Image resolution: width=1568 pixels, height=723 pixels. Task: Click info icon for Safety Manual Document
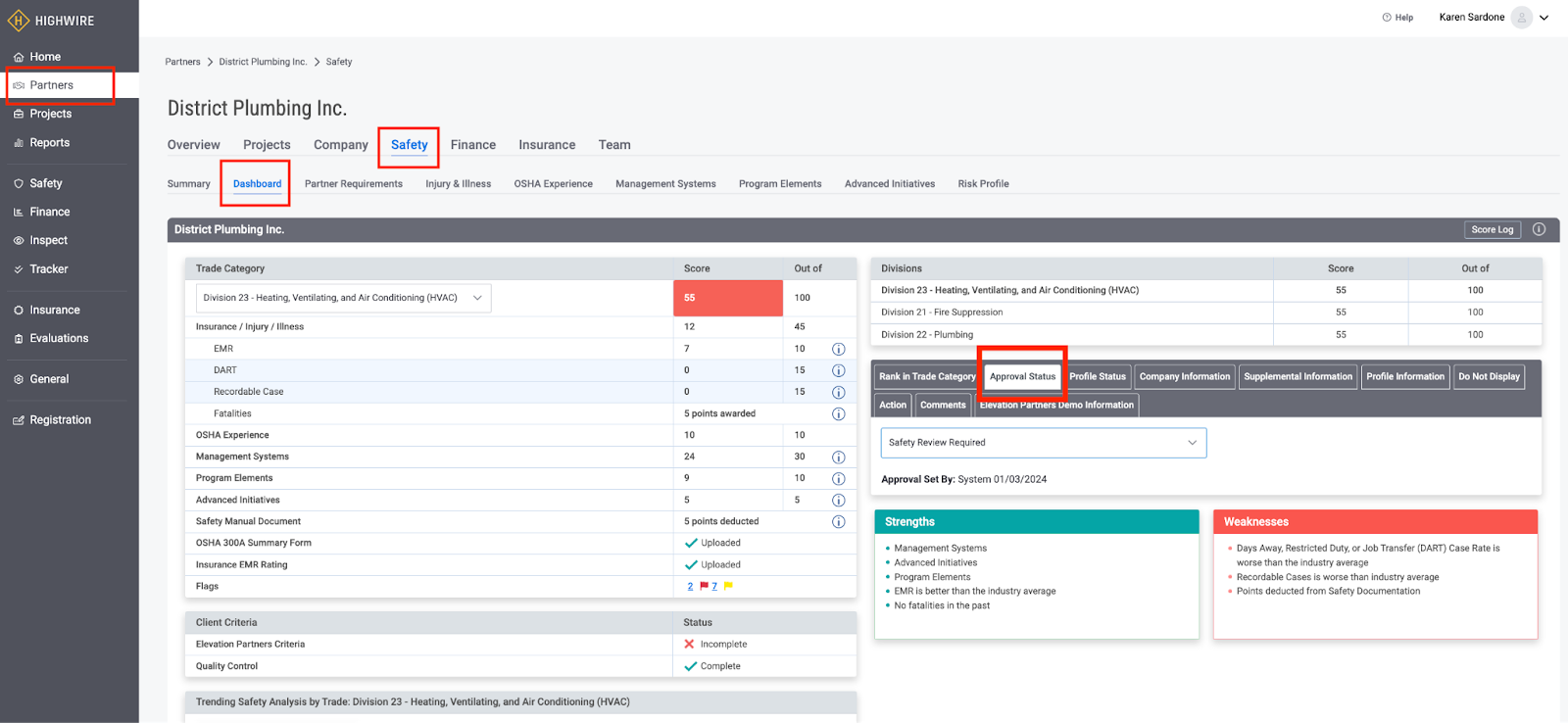[x=838, y=521]
